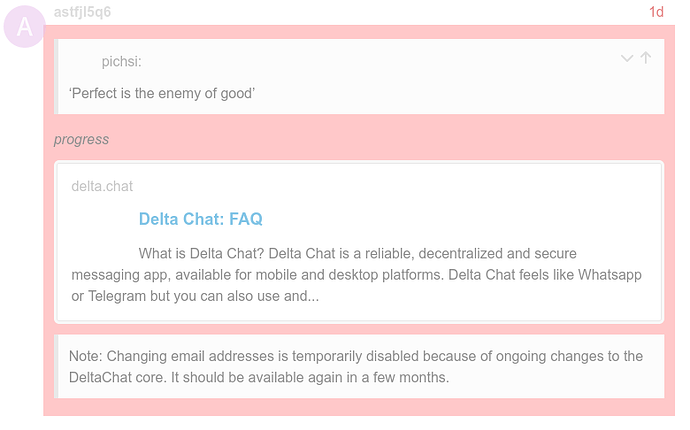
Task: Expand the quoted pichsi post
Action: coord(627,59)
